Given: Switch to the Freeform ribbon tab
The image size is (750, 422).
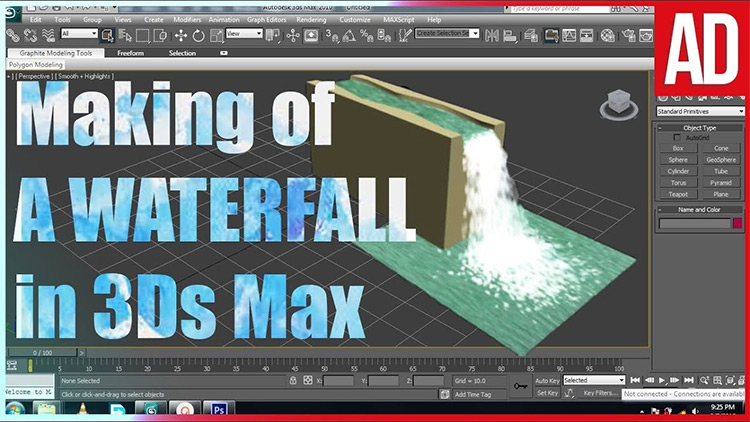Looking at the screenshot, I should point(131,53).
